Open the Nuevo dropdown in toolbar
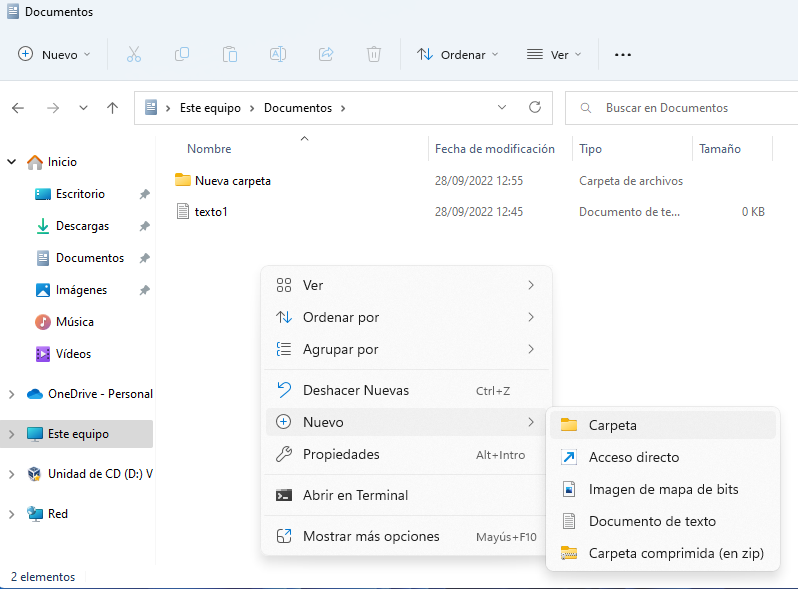 click(54, 54)
